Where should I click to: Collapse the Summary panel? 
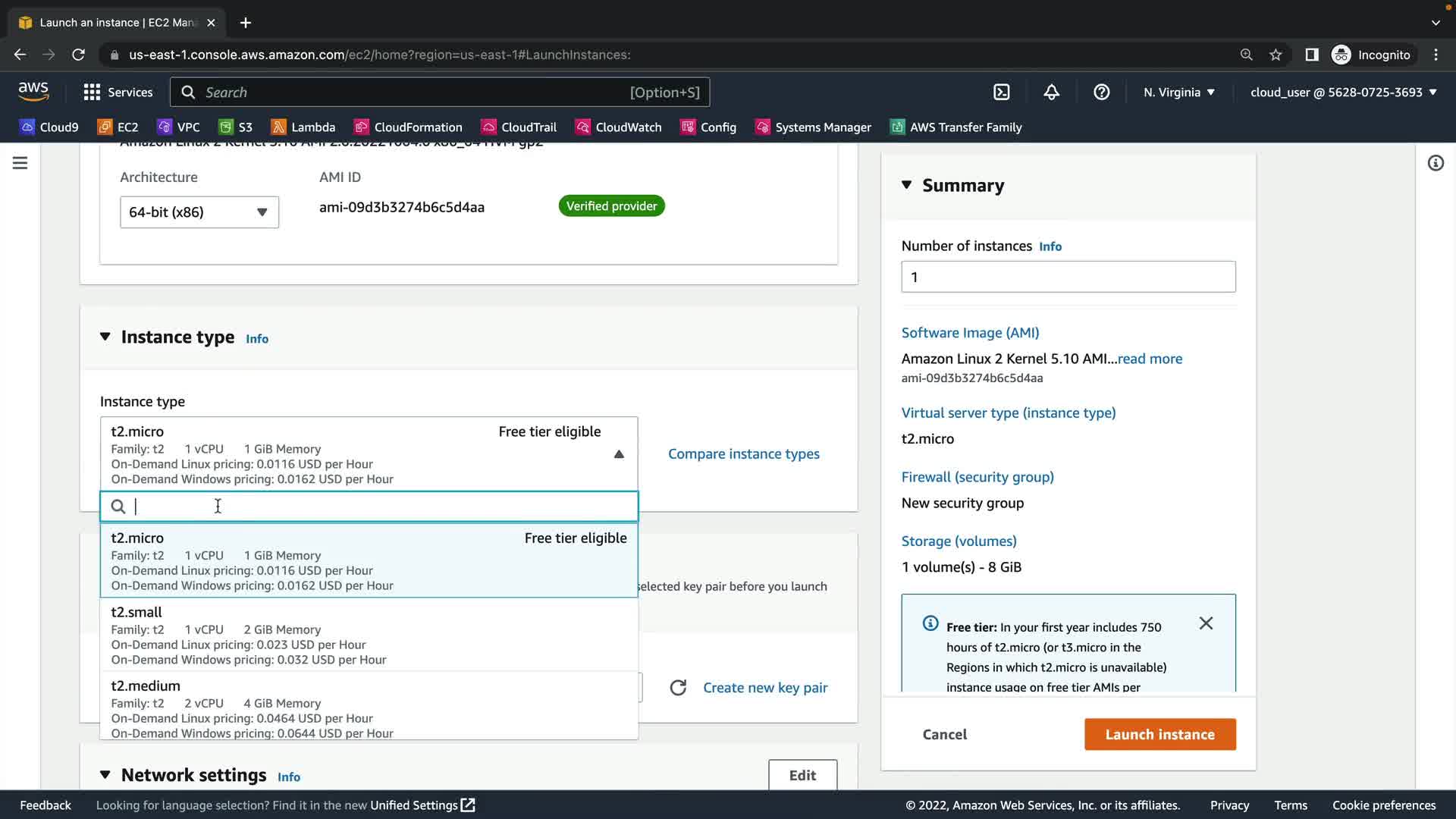(907, 185)
